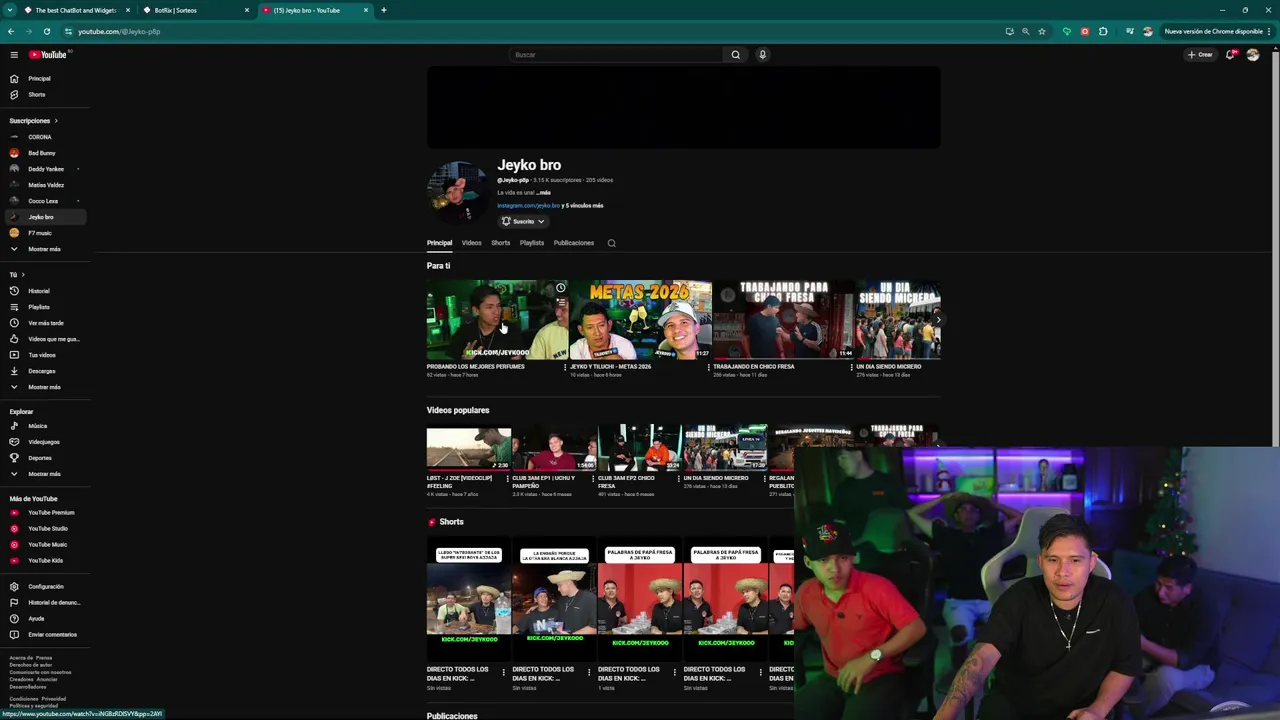Explore Videojuegos category
The width and height of the screenshot is (1280, 720).
(x=45, y=442)
